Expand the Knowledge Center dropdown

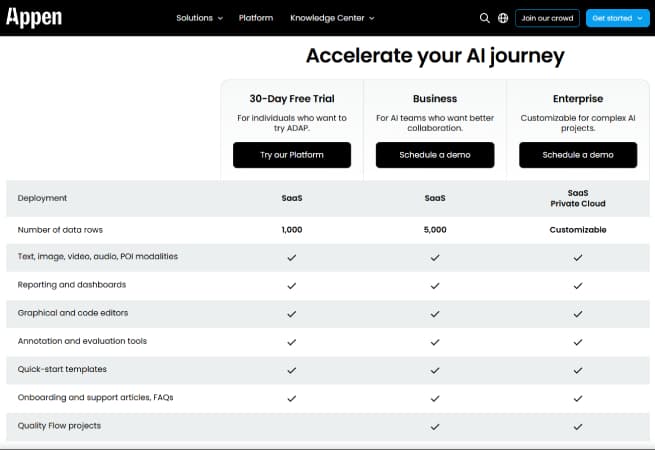332,18
